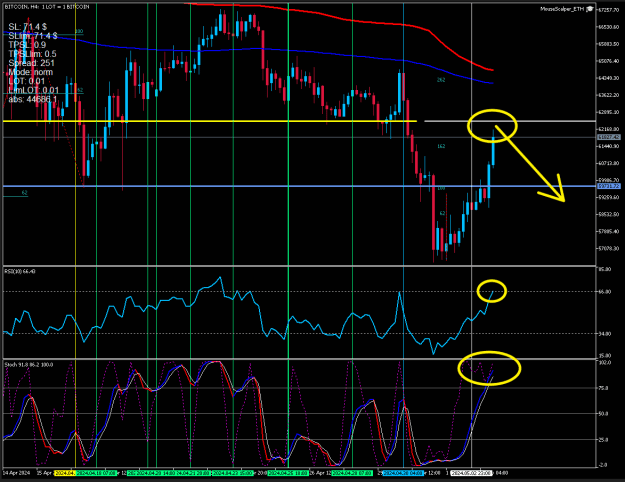Click the '262' Fibonacci level label
Image resolution: width=625 pixels, height=482 pixels.
[x=441, y=80]
